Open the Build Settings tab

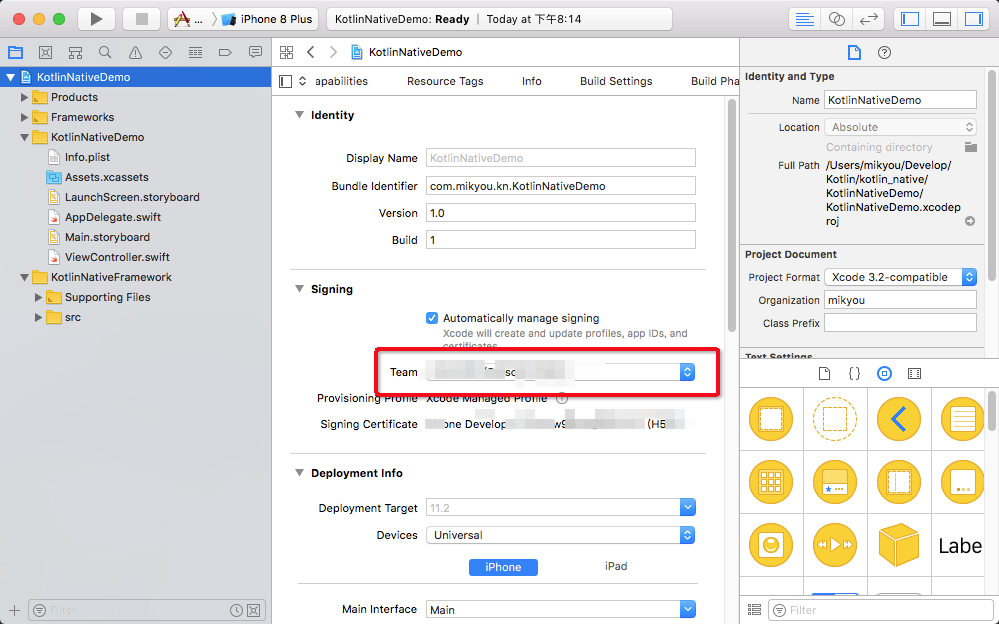click(616, 82)
